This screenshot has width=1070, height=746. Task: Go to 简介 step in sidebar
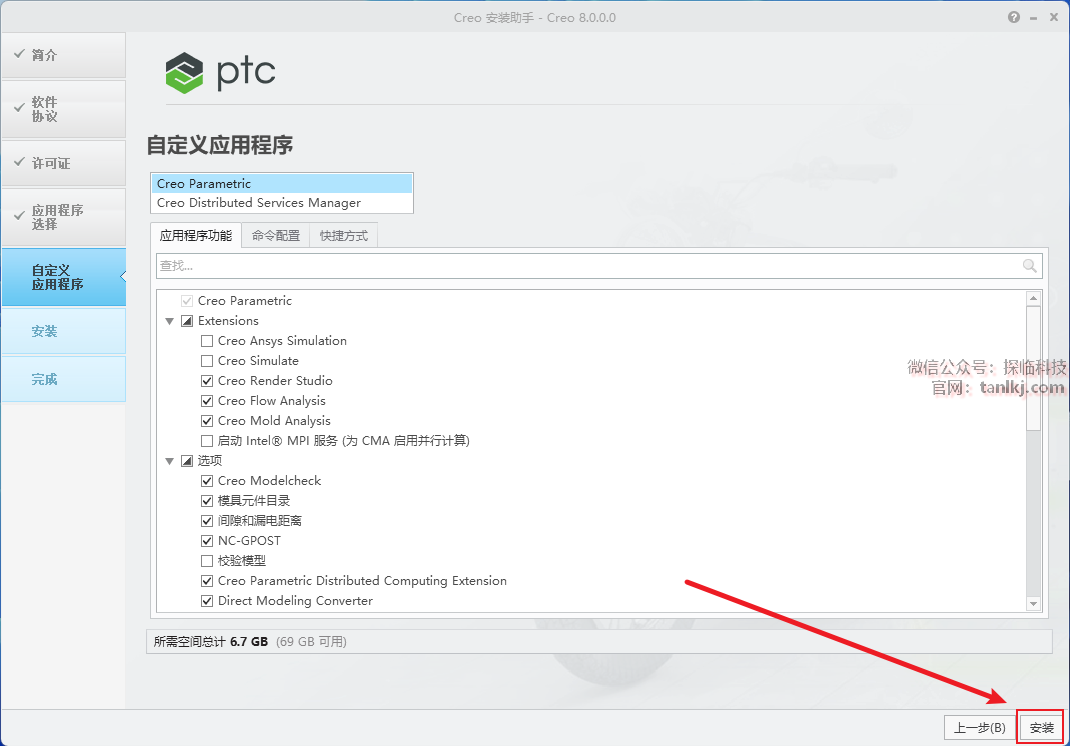[63, 55]
